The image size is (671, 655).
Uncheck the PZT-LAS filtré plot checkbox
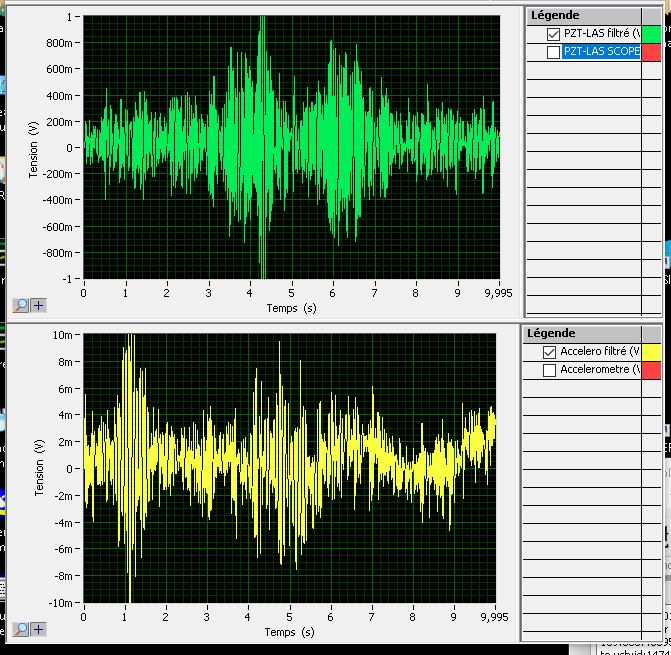point(554,34)
